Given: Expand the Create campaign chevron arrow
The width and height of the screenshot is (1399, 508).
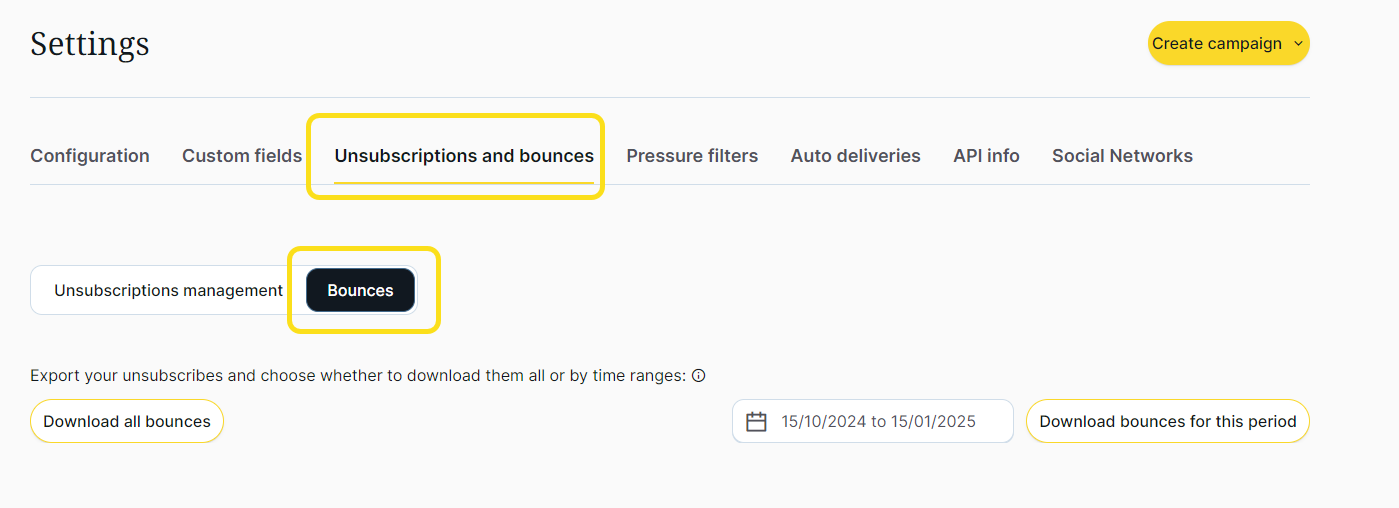Looking at the screenshot, I should (1298, 44).
